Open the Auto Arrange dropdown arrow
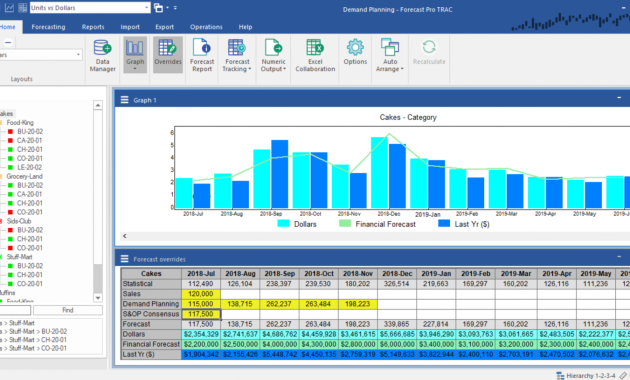The width and height of the screenshot is (630, 380). click(x=402, y=69)
